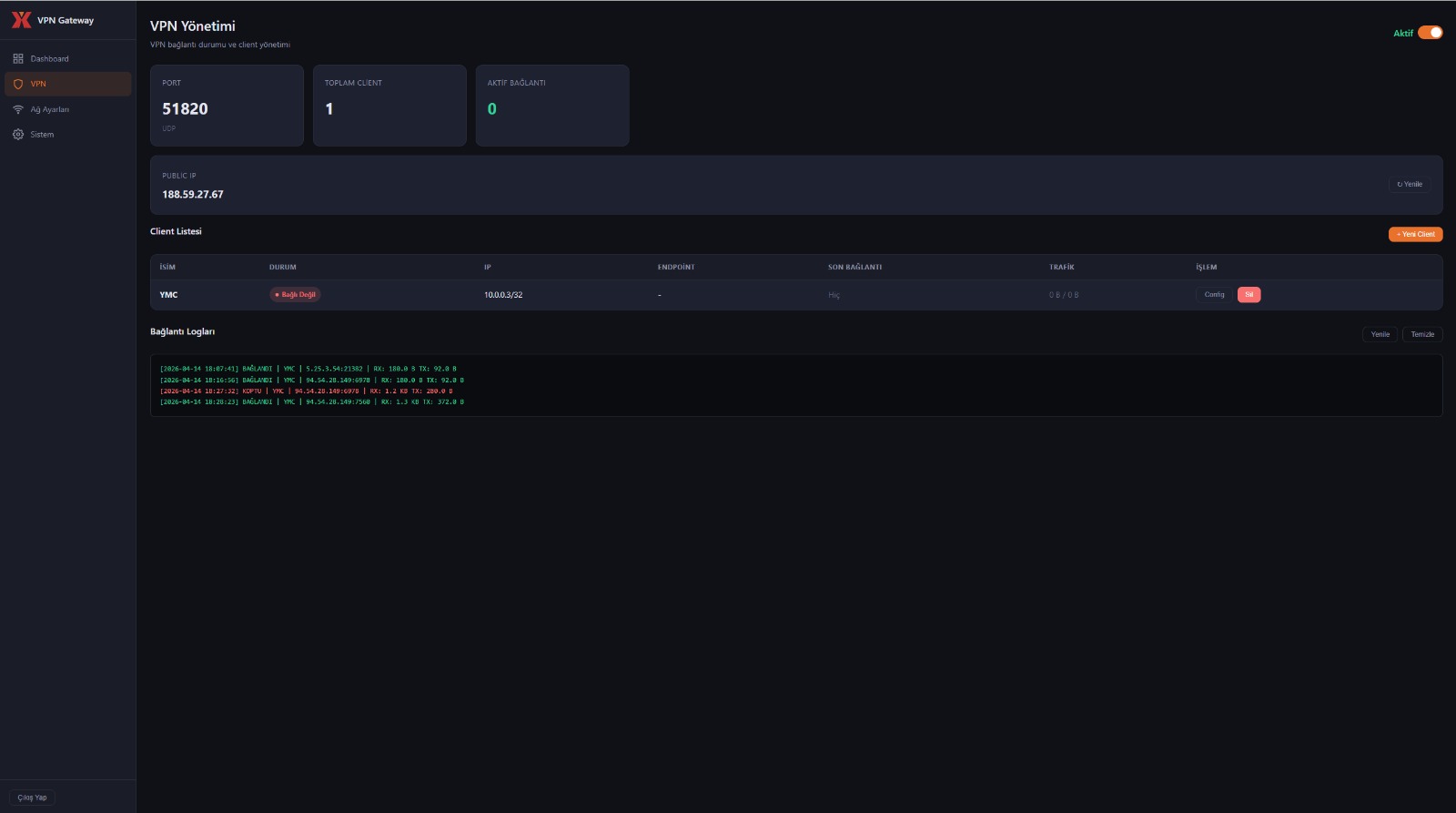The width and height of the screenshot is (1456, 813).
Task: Click the Hiç last connection cell
Action: click(834, 295)
